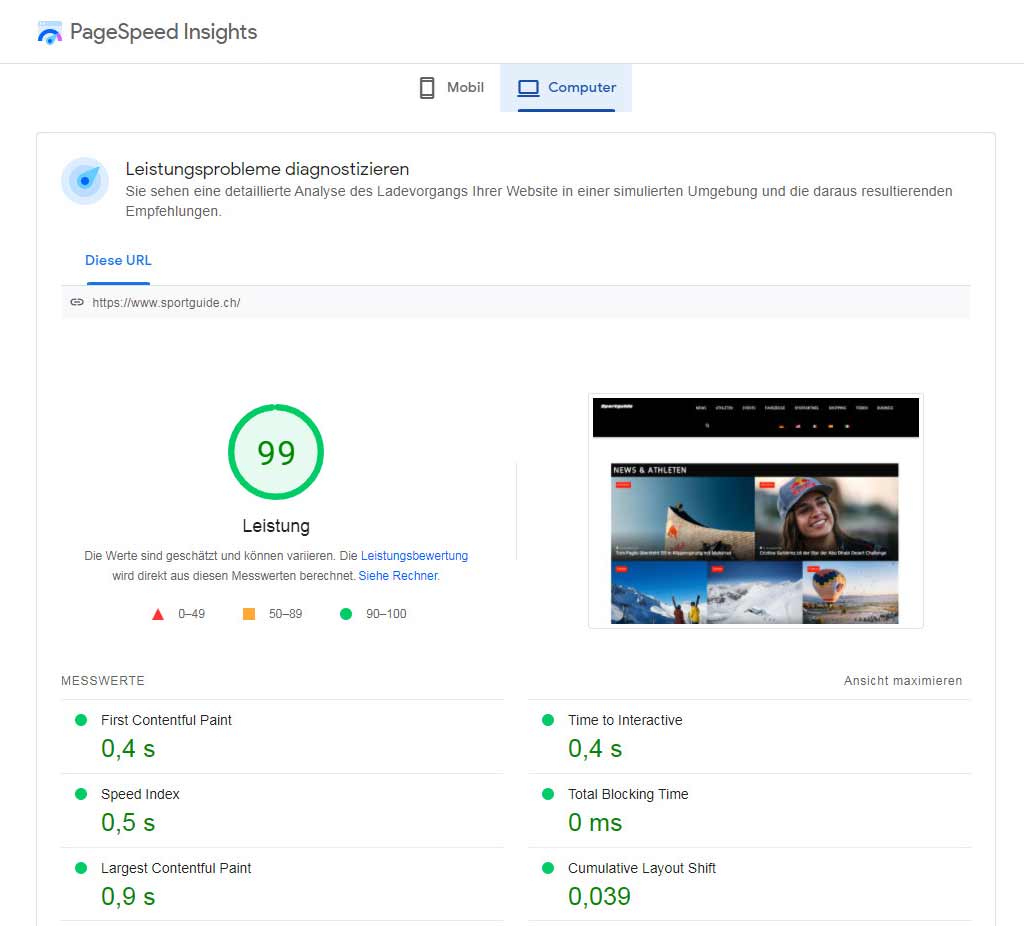Switch to the Mobil tab
The width and height of the screenshot is (1024, 926).
451,88
